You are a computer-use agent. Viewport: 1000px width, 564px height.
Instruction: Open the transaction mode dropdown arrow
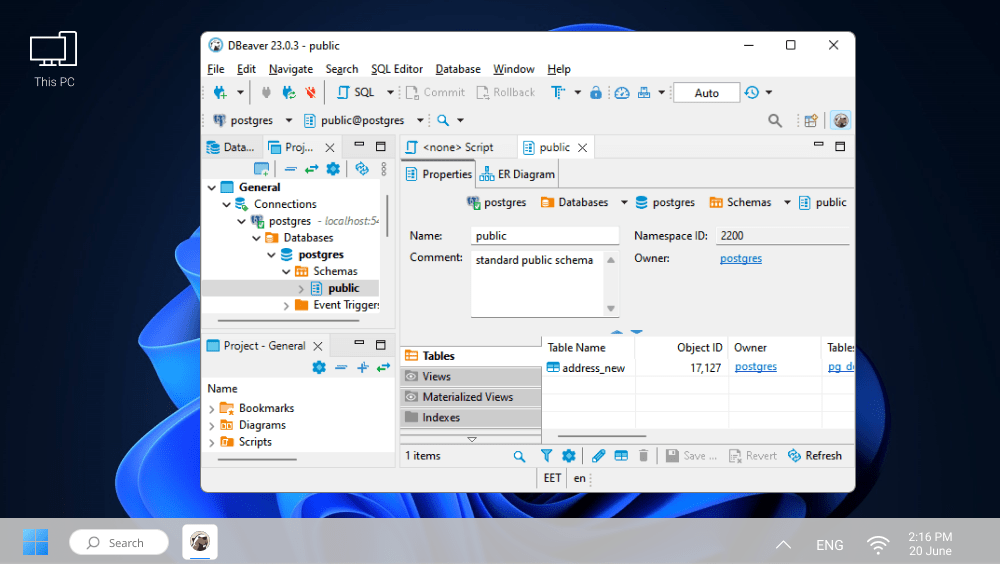pos(578,93)
